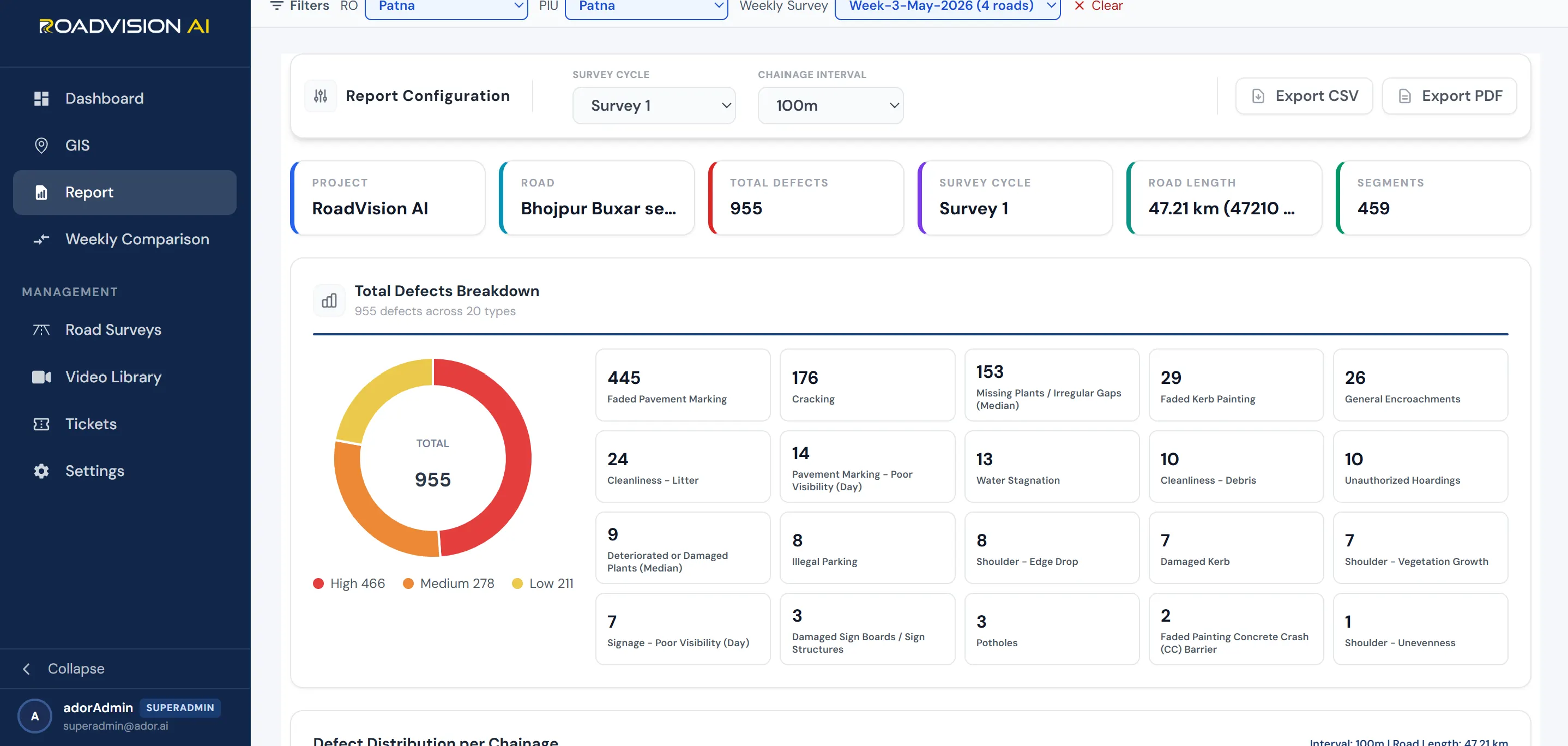Click the Weekly Comparison arrows icon
This screenshot has width=1568, height=746.
coord(41,239)
